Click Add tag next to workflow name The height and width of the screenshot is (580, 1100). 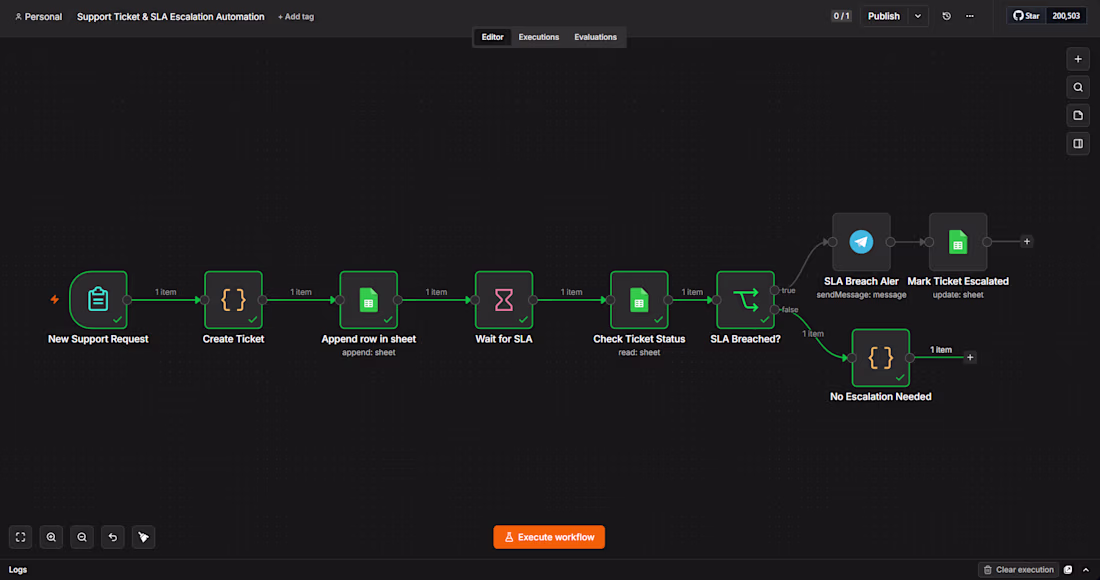296,17
